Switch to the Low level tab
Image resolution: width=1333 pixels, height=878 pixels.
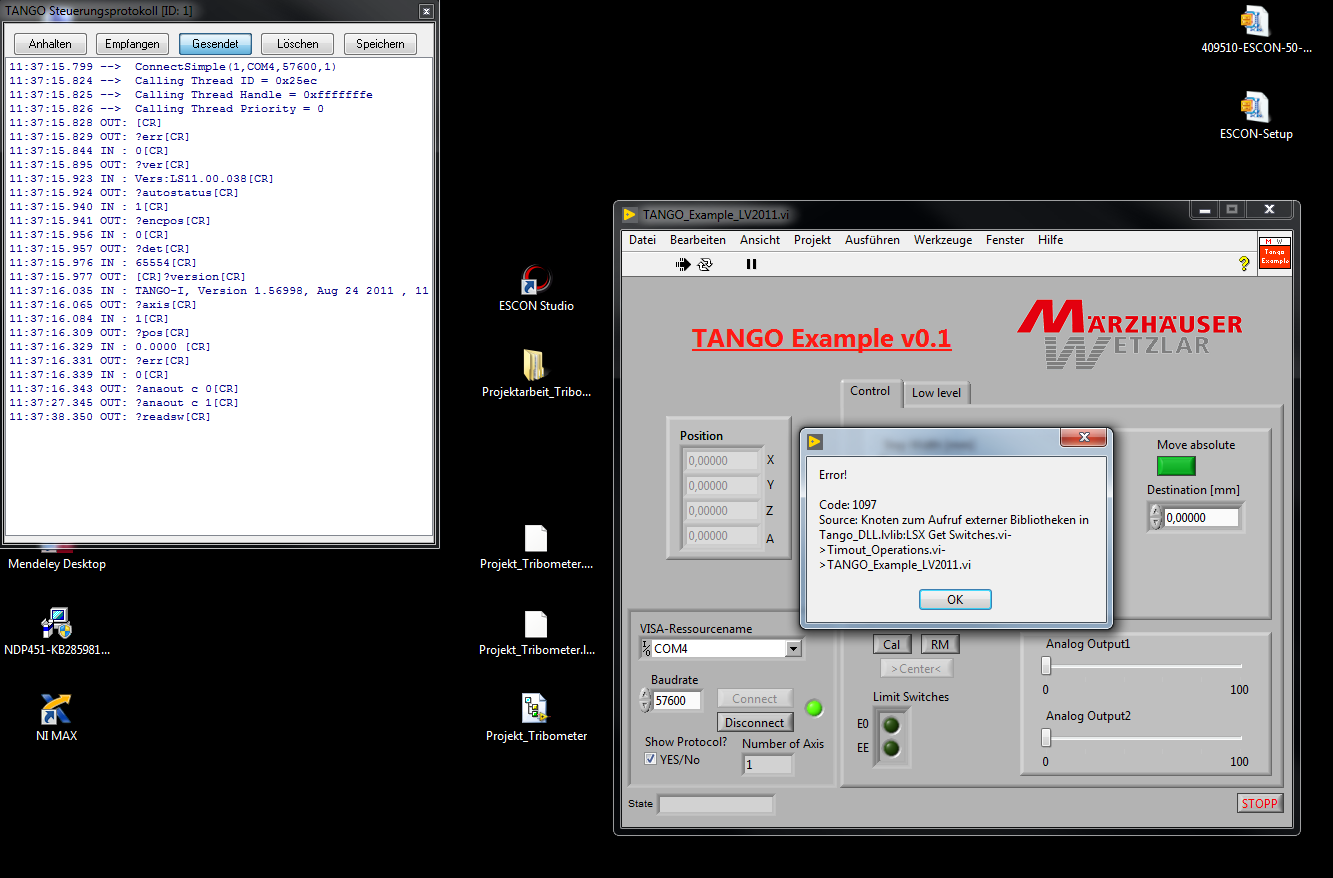[936, 393]
